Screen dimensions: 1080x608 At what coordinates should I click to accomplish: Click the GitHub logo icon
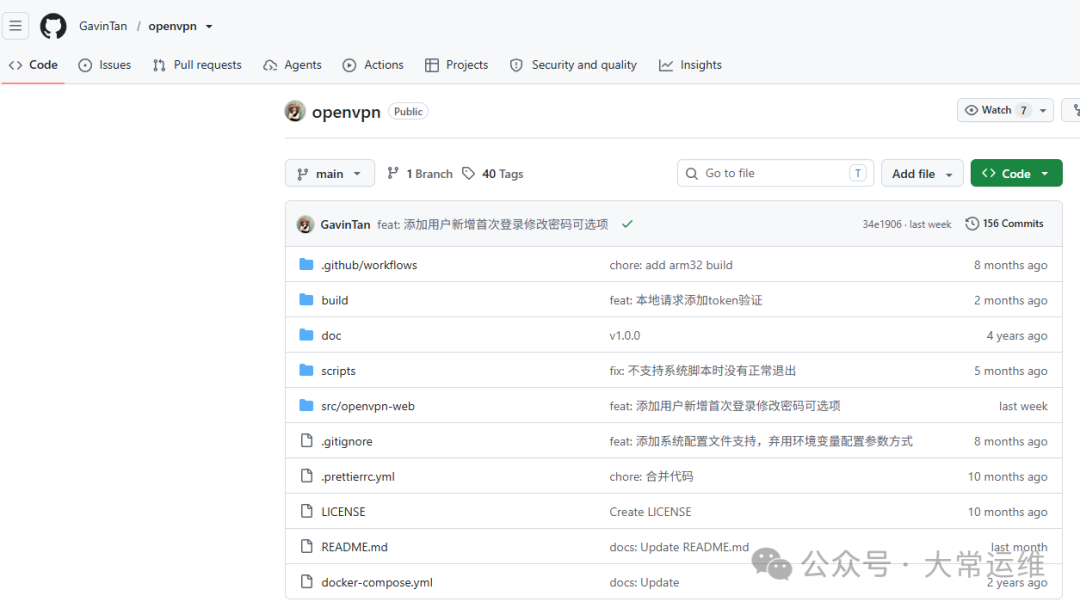(53, 26)
